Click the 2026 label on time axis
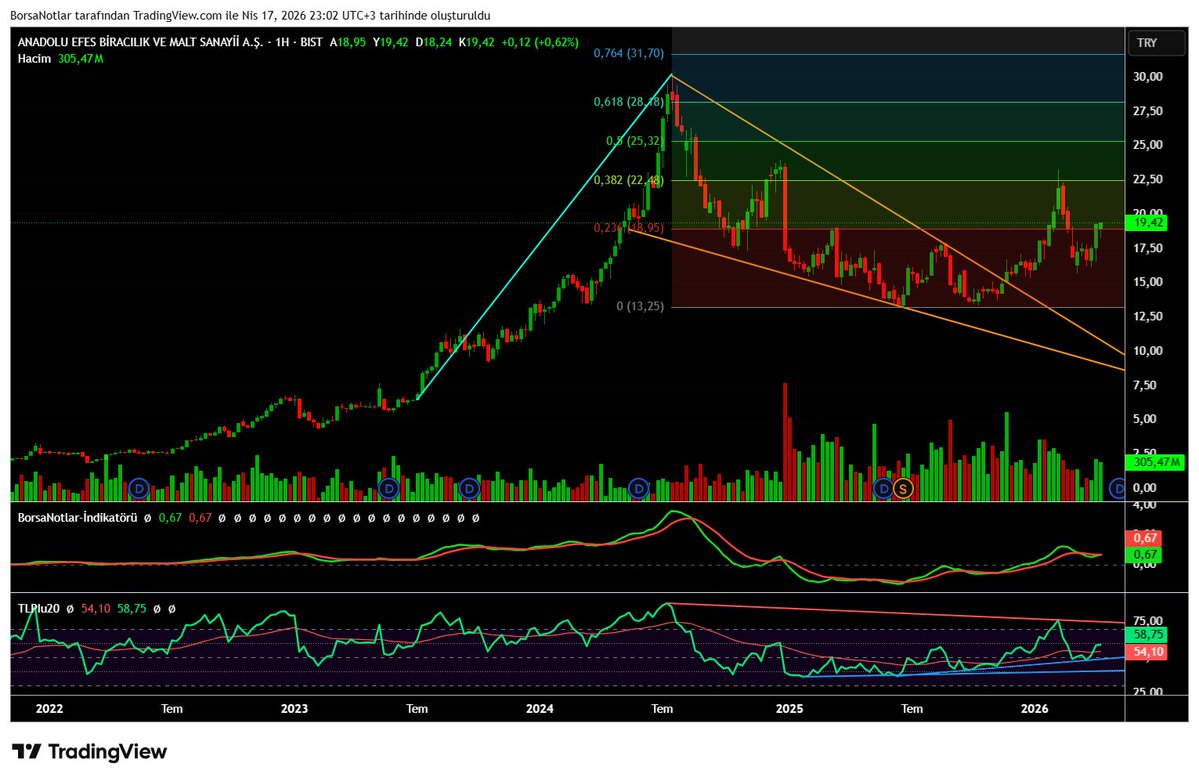This screenshot has height=781, width=1199. click(1035, 708)
